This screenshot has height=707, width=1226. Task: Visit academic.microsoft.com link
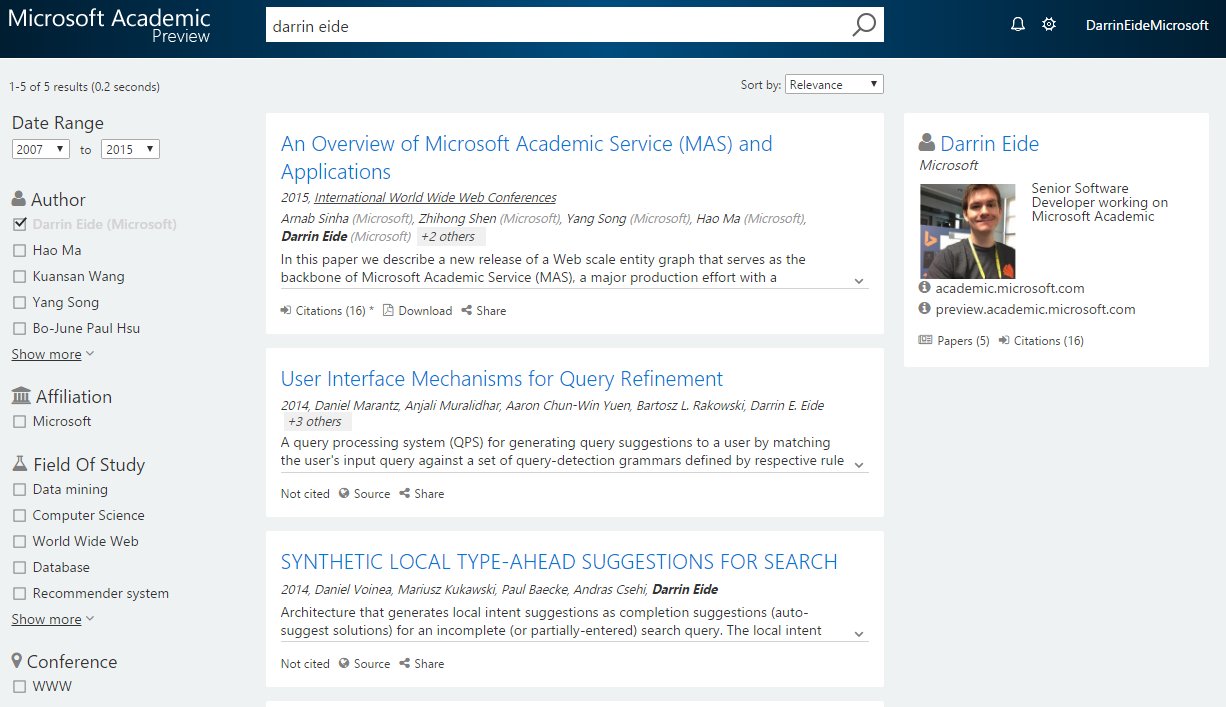(1010, 288)
